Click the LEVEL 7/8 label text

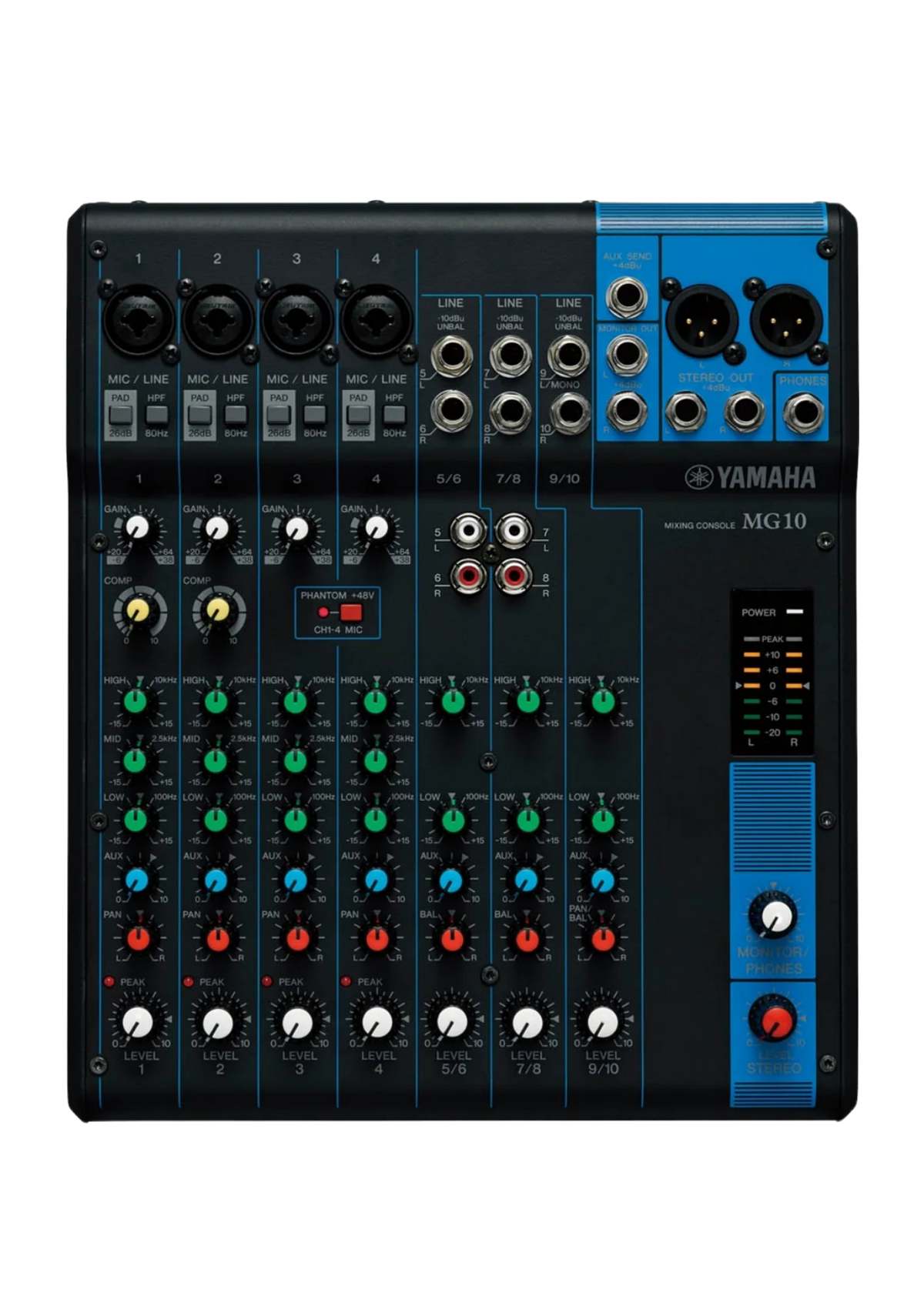coord(528,1062)
